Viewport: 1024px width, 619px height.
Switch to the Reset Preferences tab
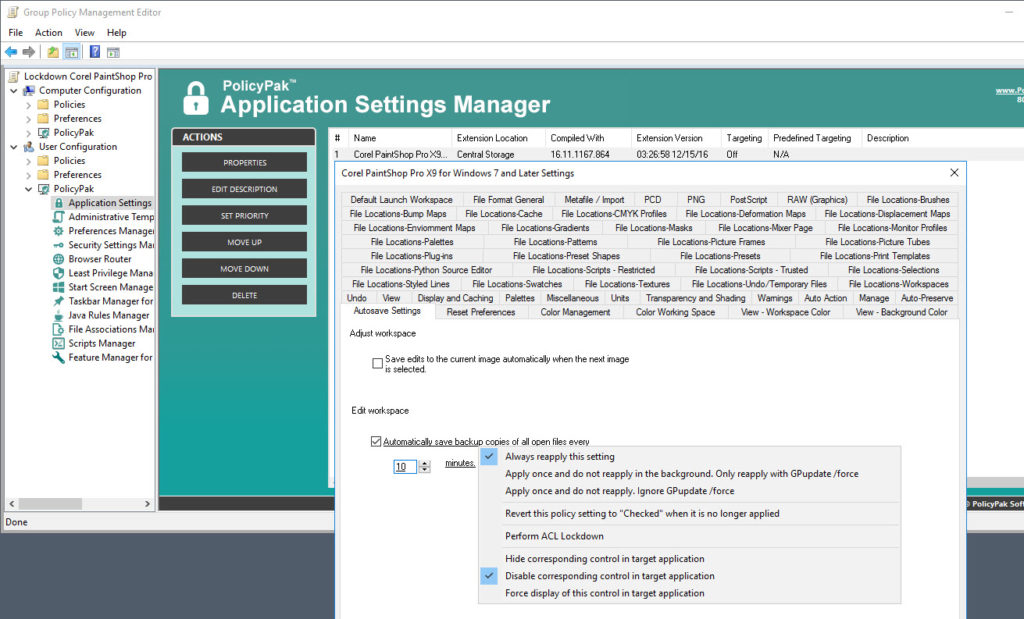point(481,312)
